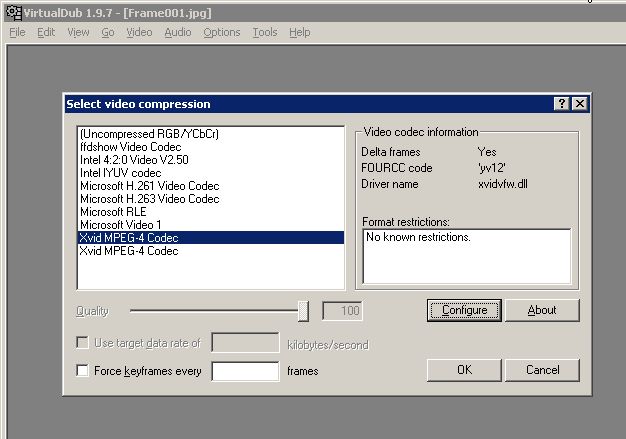Click Cancel to dismiss dialog
Viewport: 626px width, 439px height.
tap(542, 370)
